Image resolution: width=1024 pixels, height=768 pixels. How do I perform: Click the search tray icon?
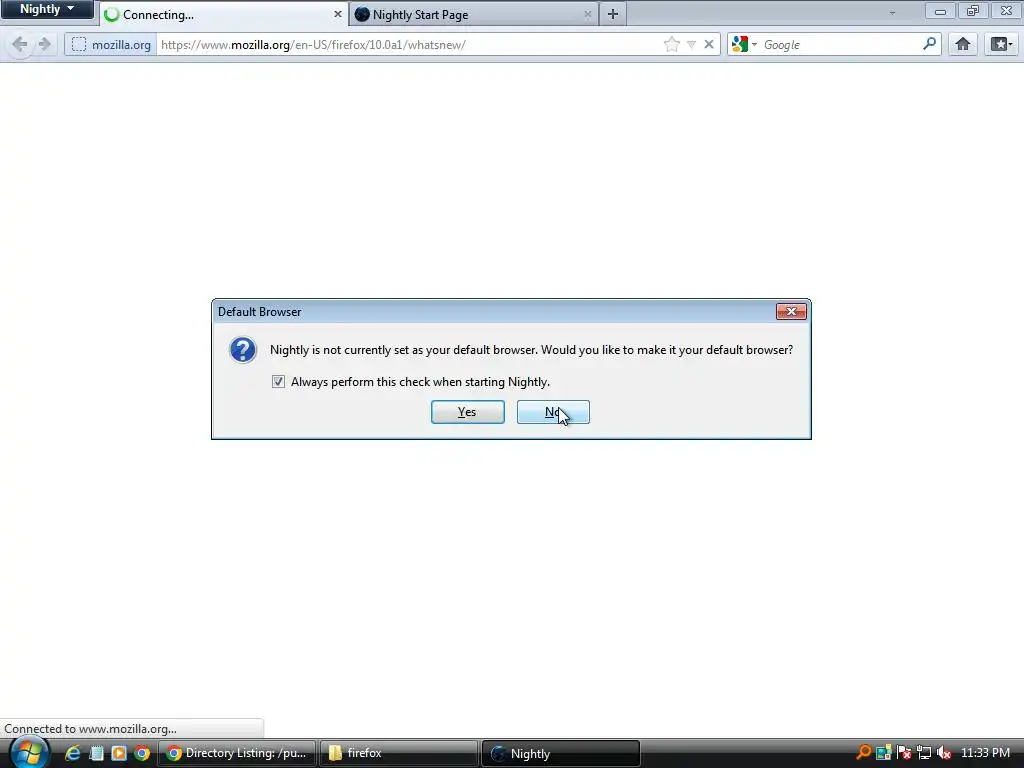pos(863,753)
